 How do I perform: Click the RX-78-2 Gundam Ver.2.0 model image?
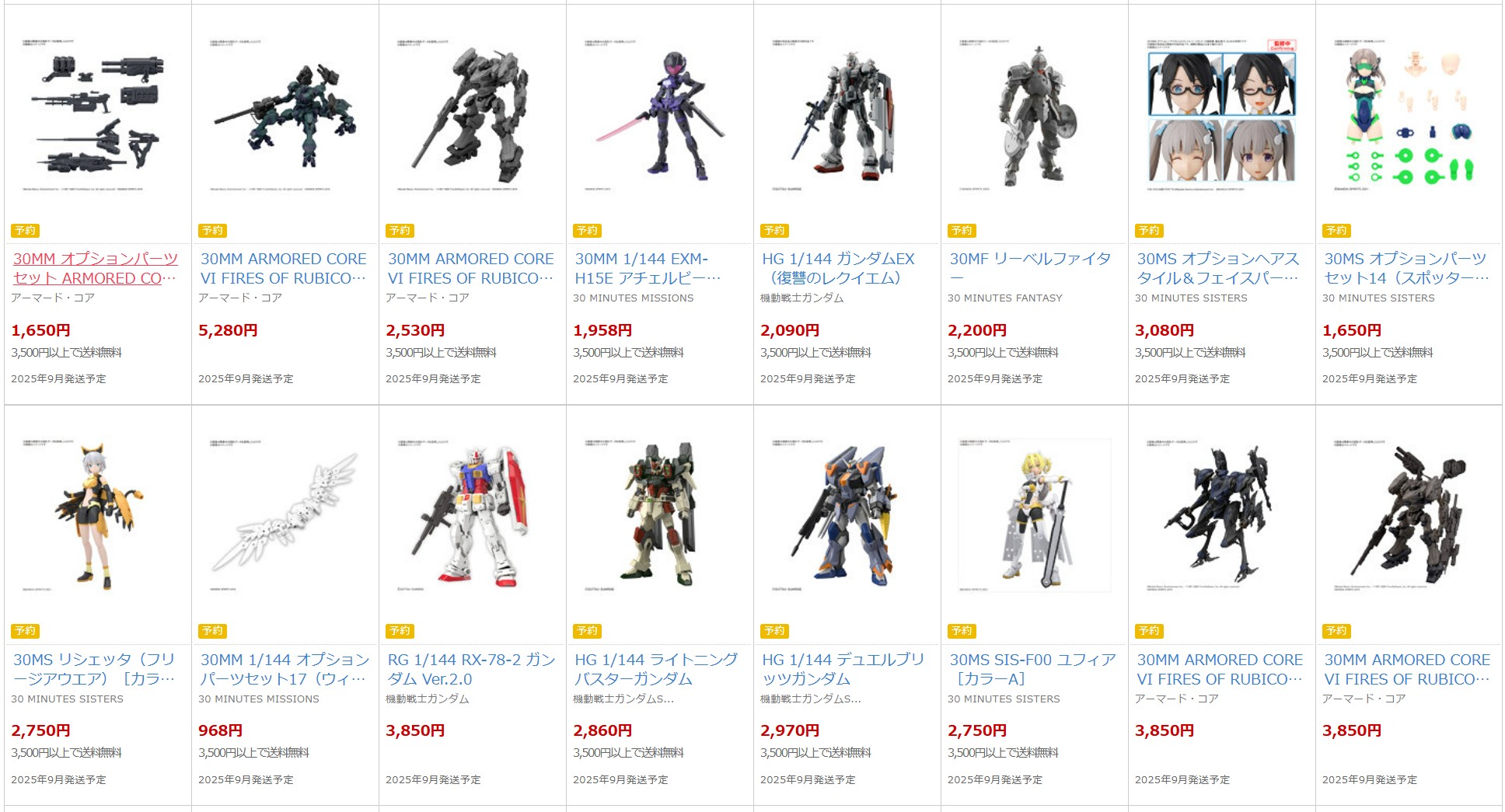pos(473,515)
